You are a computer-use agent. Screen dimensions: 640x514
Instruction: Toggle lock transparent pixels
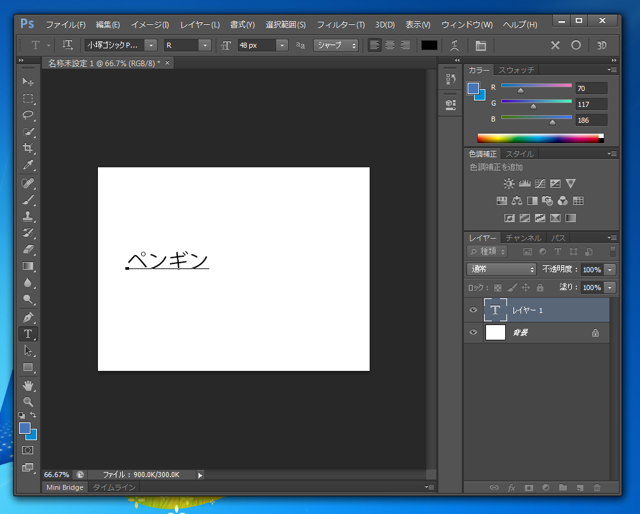tap(498, 288)
